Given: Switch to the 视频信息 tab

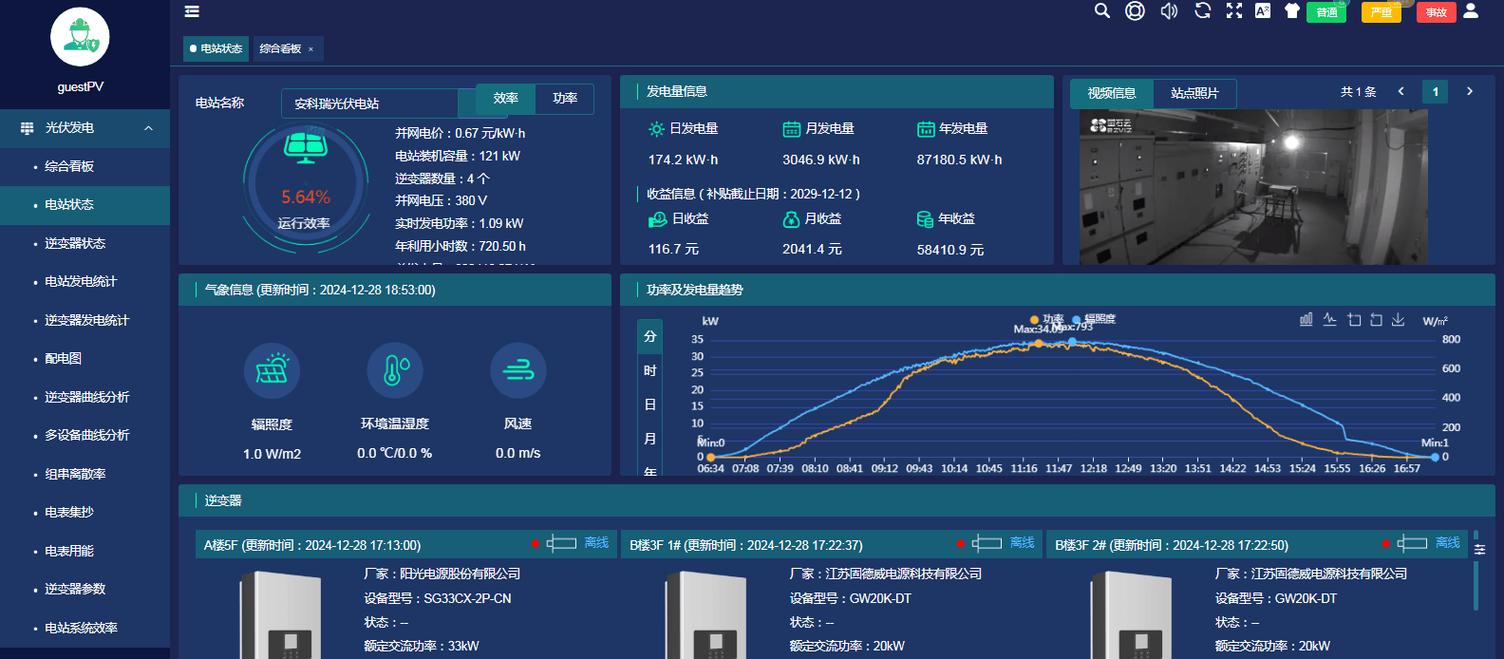Looking at the screenshot, I should point(1112,93).
